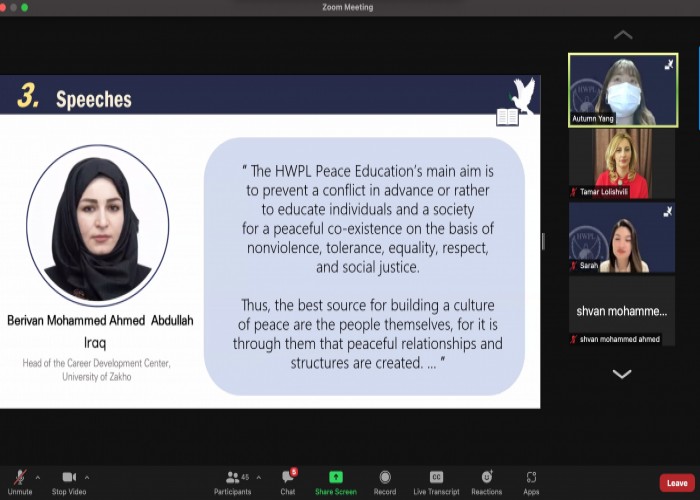The width and height of the screenshot is (700, 500).
Task: Leave the meeting
Action: (677, 483)
